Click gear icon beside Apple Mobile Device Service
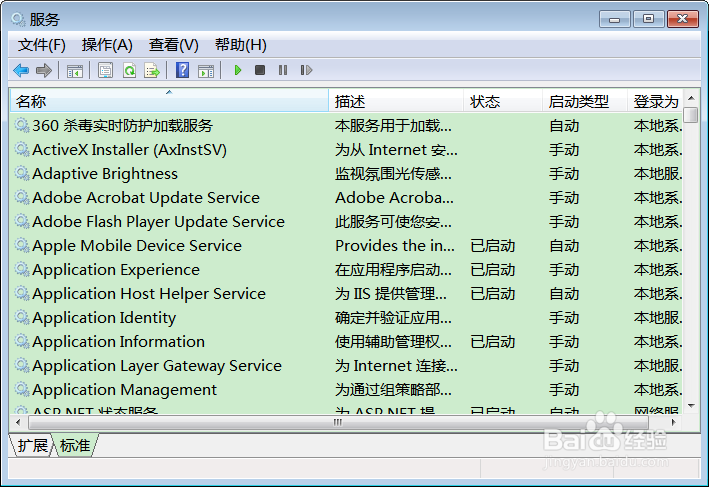This screenshot has width=709, height=487. tap(22, 245)
